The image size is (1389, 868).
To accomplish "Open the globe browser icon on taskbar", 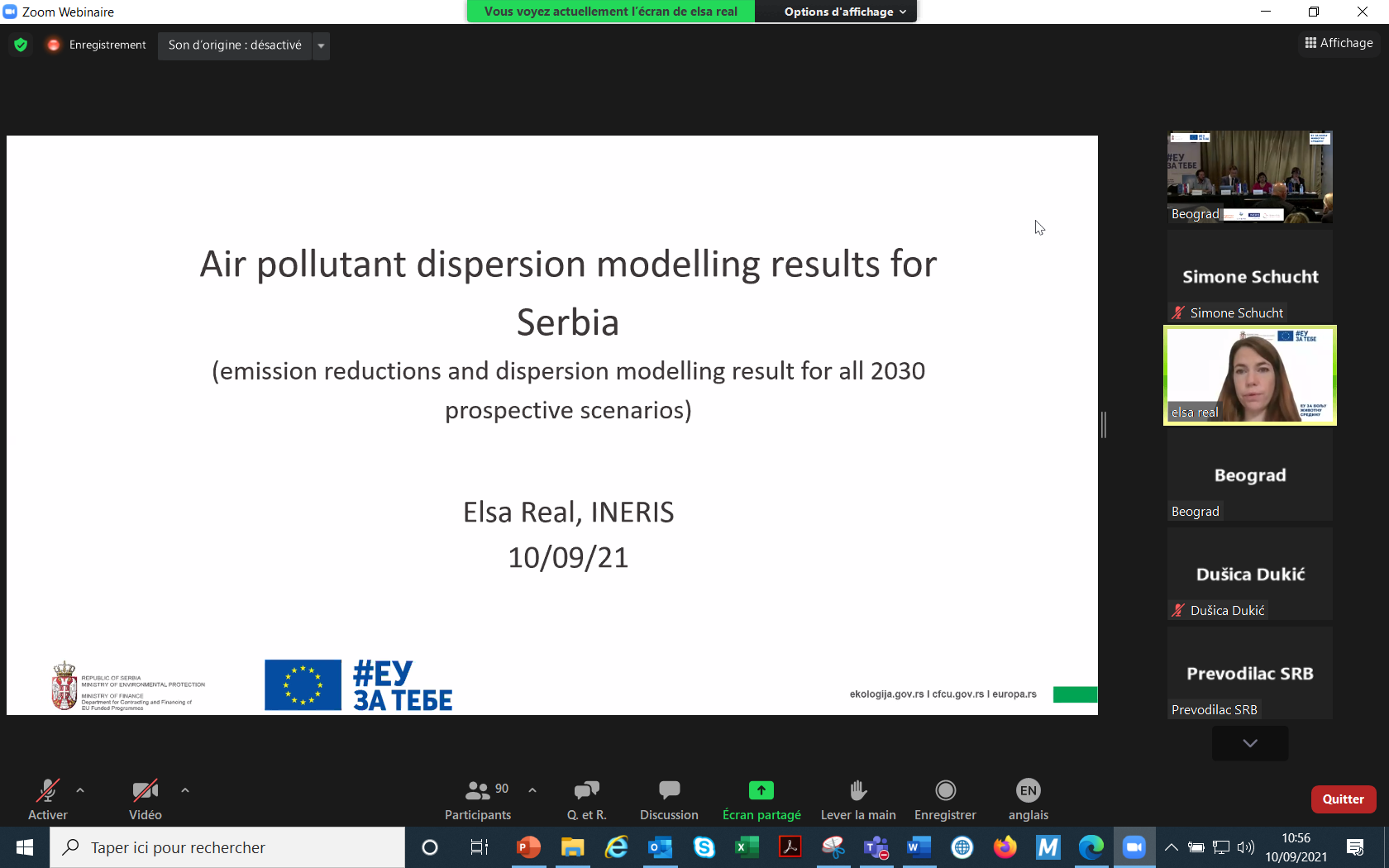I will coord(962,847).
